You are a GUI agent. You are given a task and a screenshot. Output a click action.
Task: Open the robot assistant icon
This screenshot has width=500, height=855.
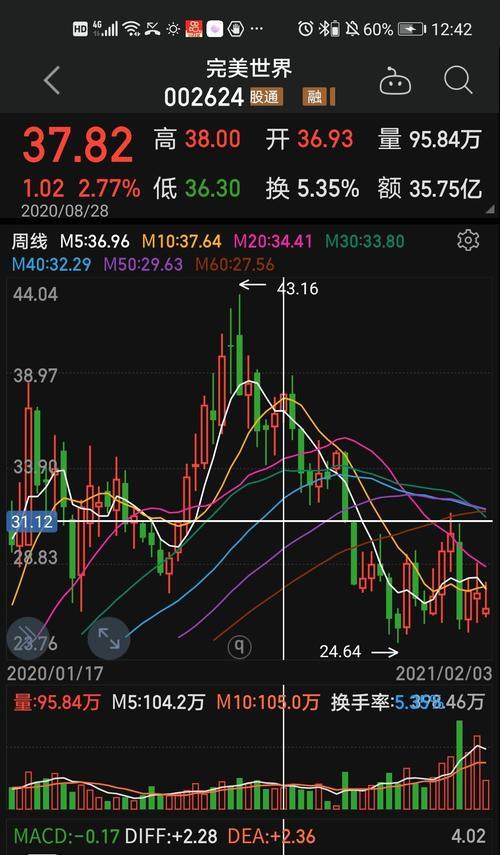[x=395, y=82]
